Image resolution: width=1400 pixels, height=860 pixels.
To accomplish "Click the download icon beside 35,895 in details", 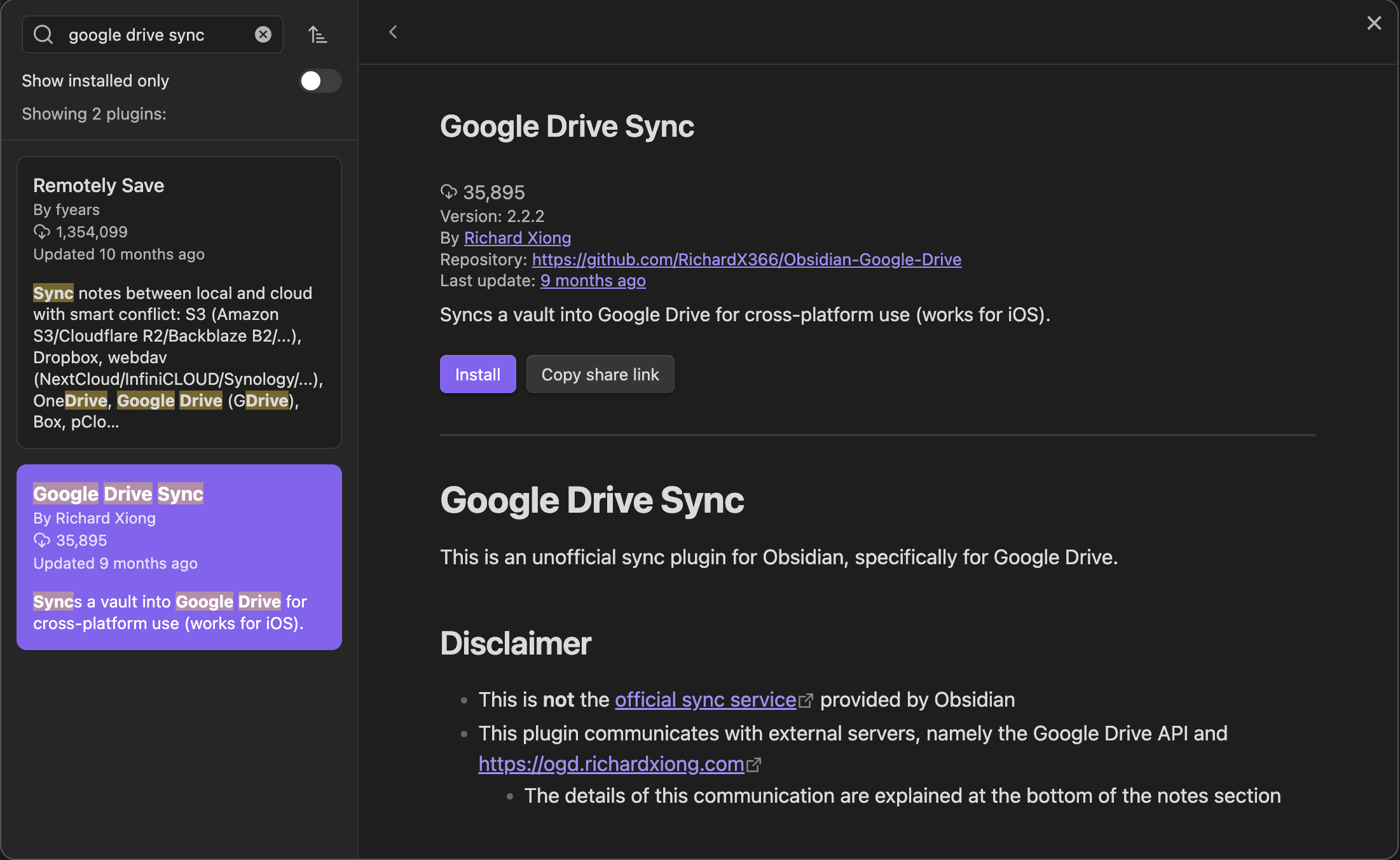I will pos(449,191).
